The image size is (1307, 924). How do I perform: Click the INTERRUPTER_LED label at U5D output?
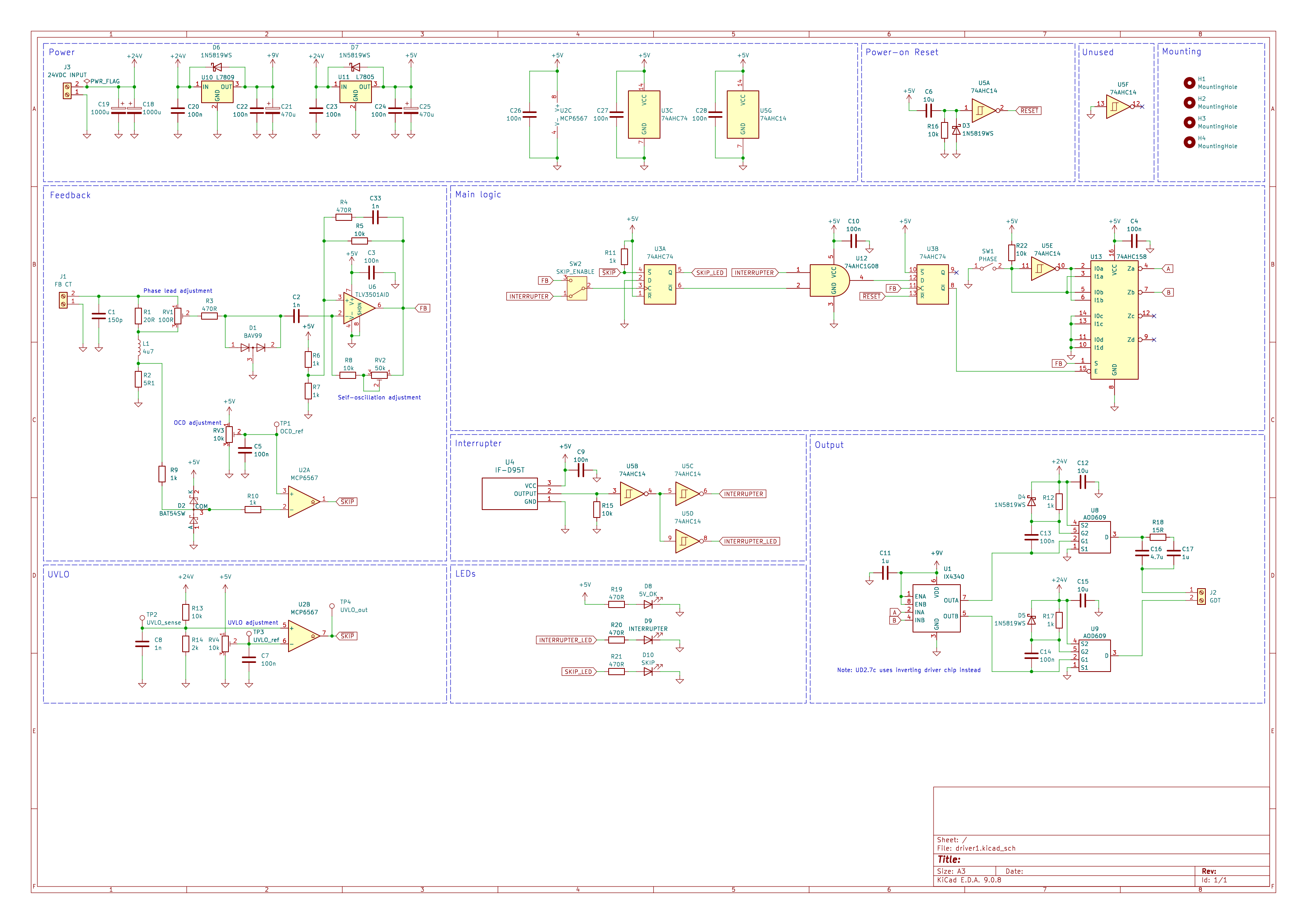coord(750,542)
